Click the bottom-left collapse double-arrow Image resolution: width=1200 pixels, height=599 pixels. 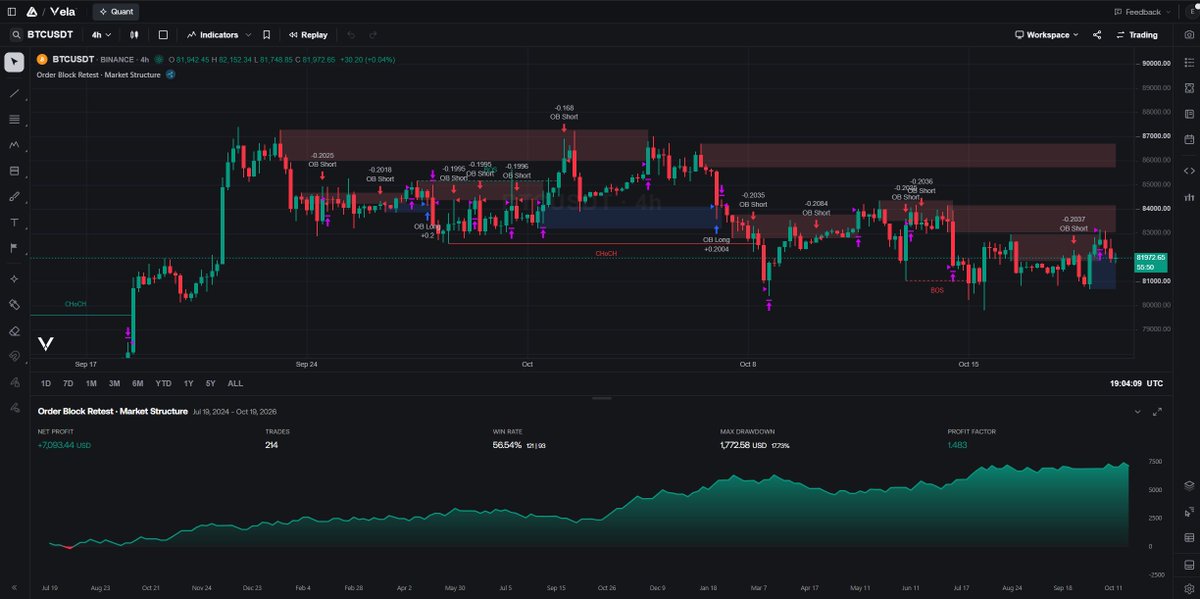point(14,588)
